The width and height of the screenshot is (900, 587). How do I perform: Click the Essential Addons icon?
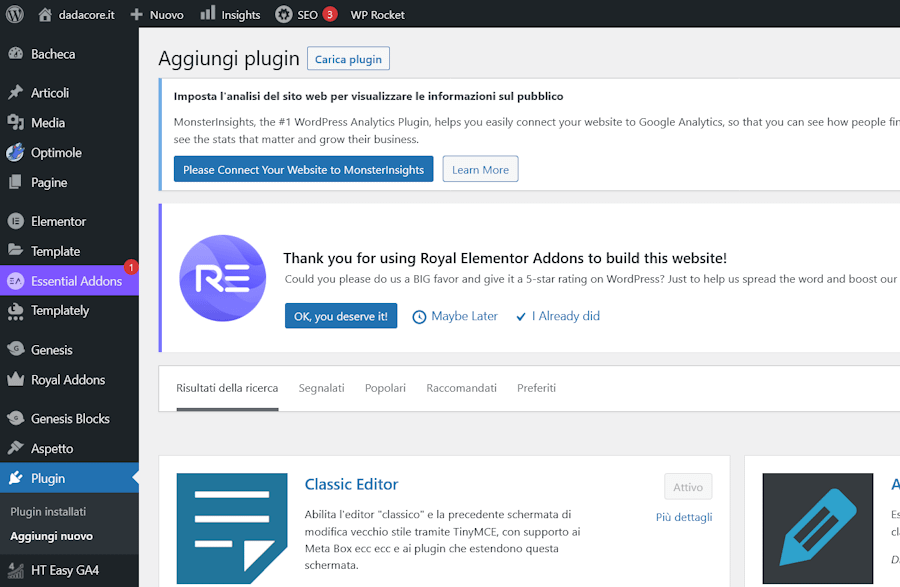click(15, 281)
